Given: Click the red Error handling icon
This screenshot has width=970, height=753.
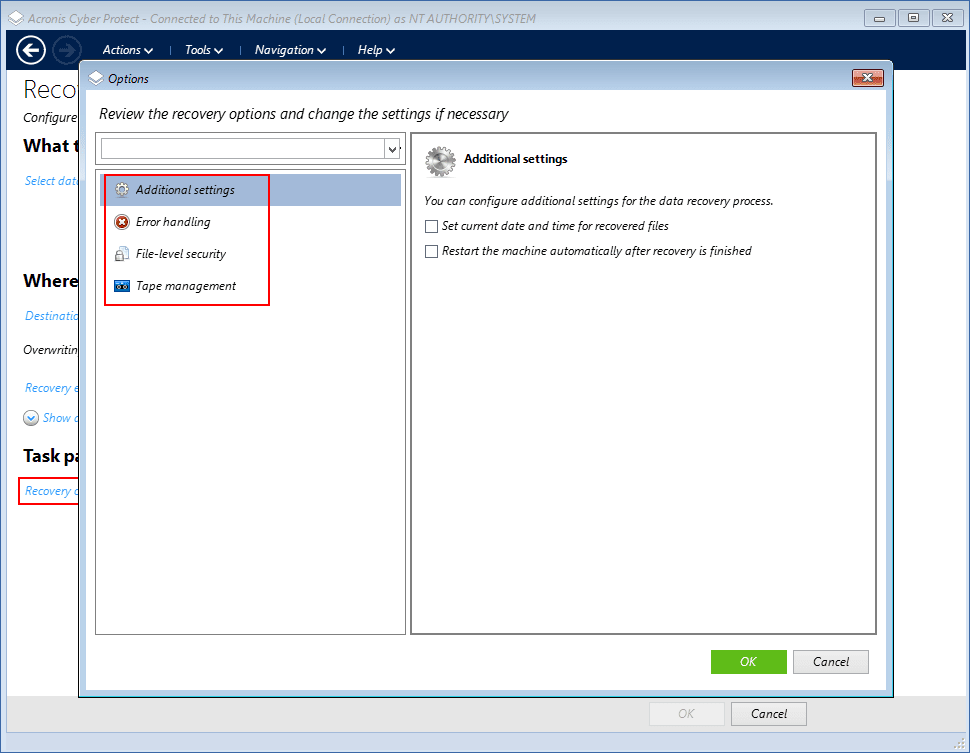Looking at the screenshot, I should click(122, 222).
